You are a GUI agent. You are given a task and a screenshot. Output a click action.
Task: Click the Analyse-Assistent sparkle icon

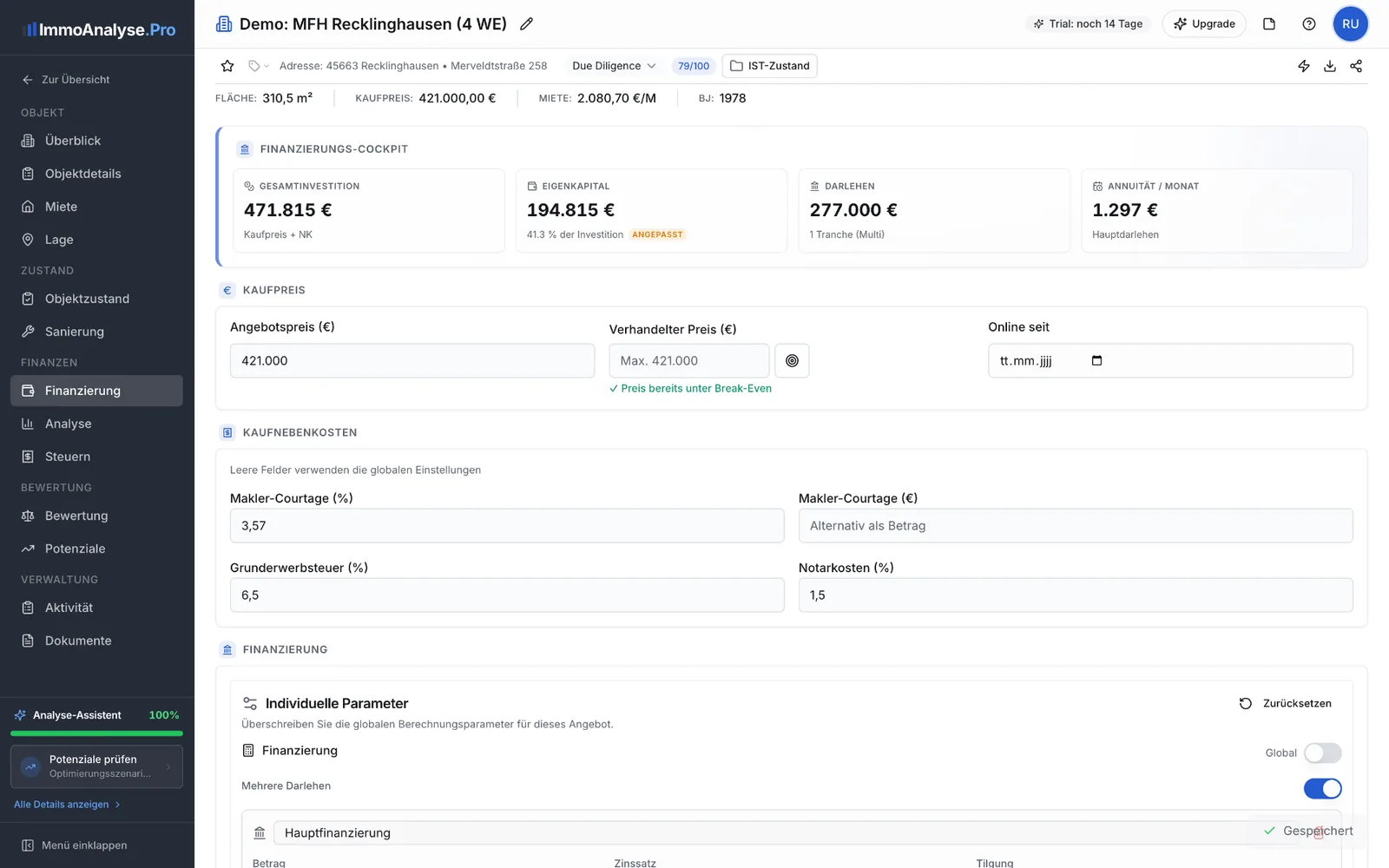(x=20, y=715)
